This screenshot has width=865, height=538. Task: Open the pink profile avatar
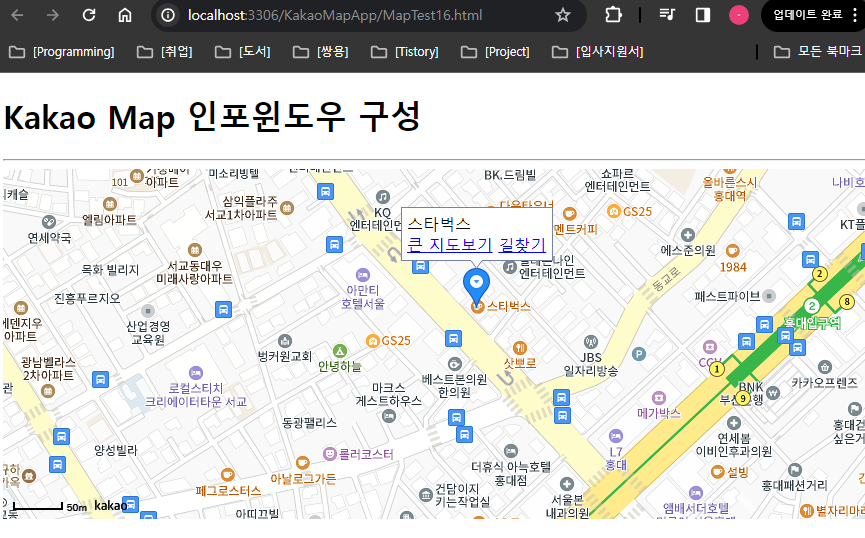739,15
